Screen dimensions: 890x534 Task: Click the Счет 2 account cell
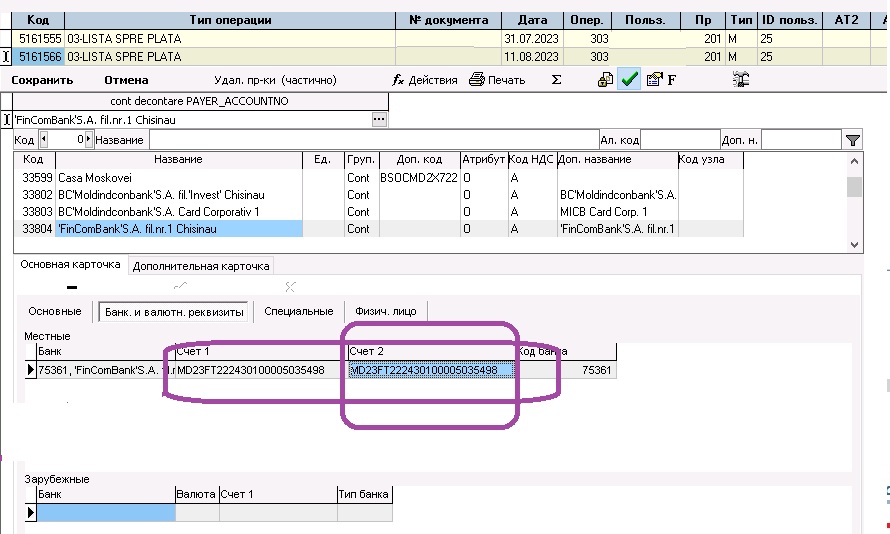pos(431,370)
